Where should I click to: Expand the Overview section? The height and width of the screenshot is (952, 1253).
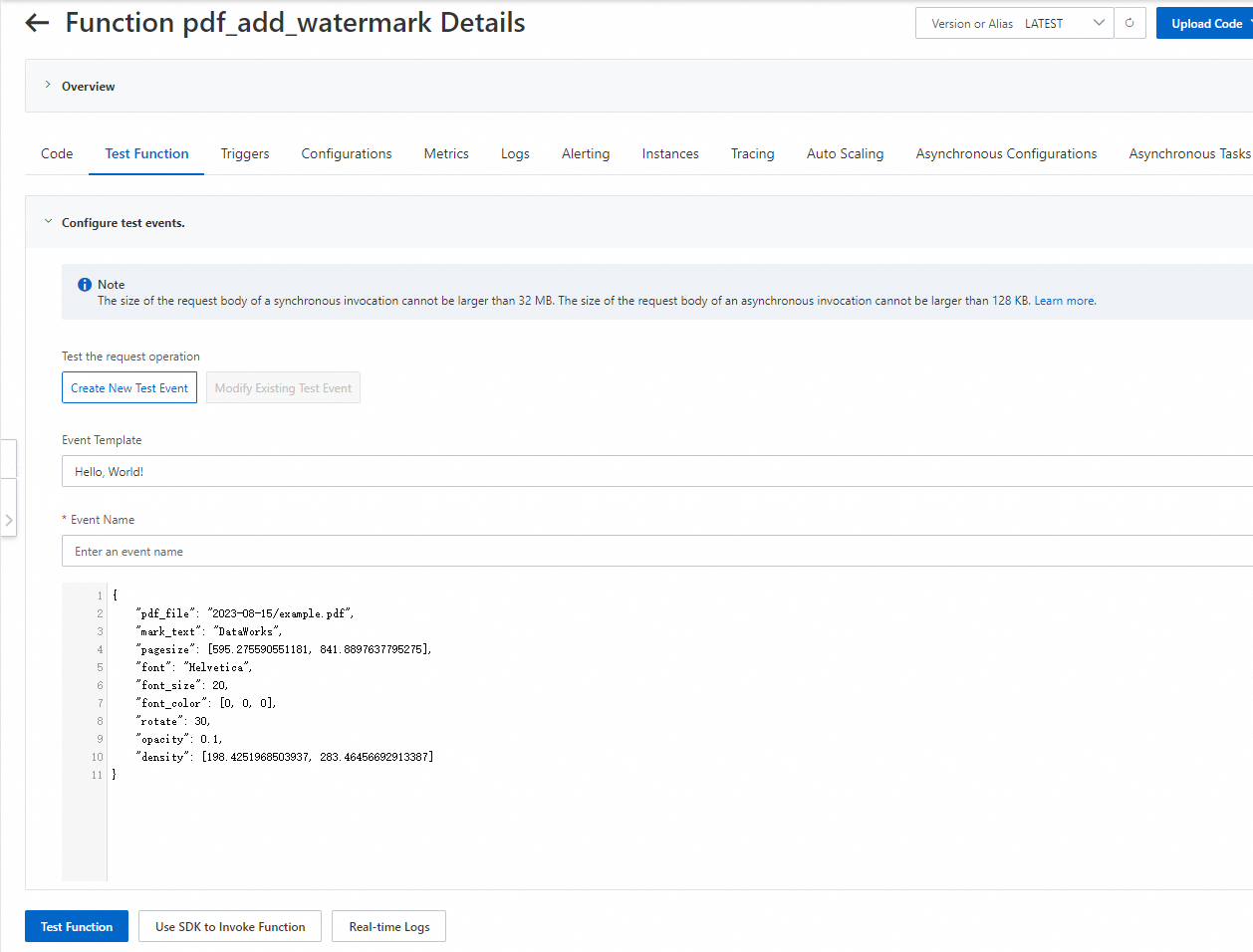click(x=48, y=86)
